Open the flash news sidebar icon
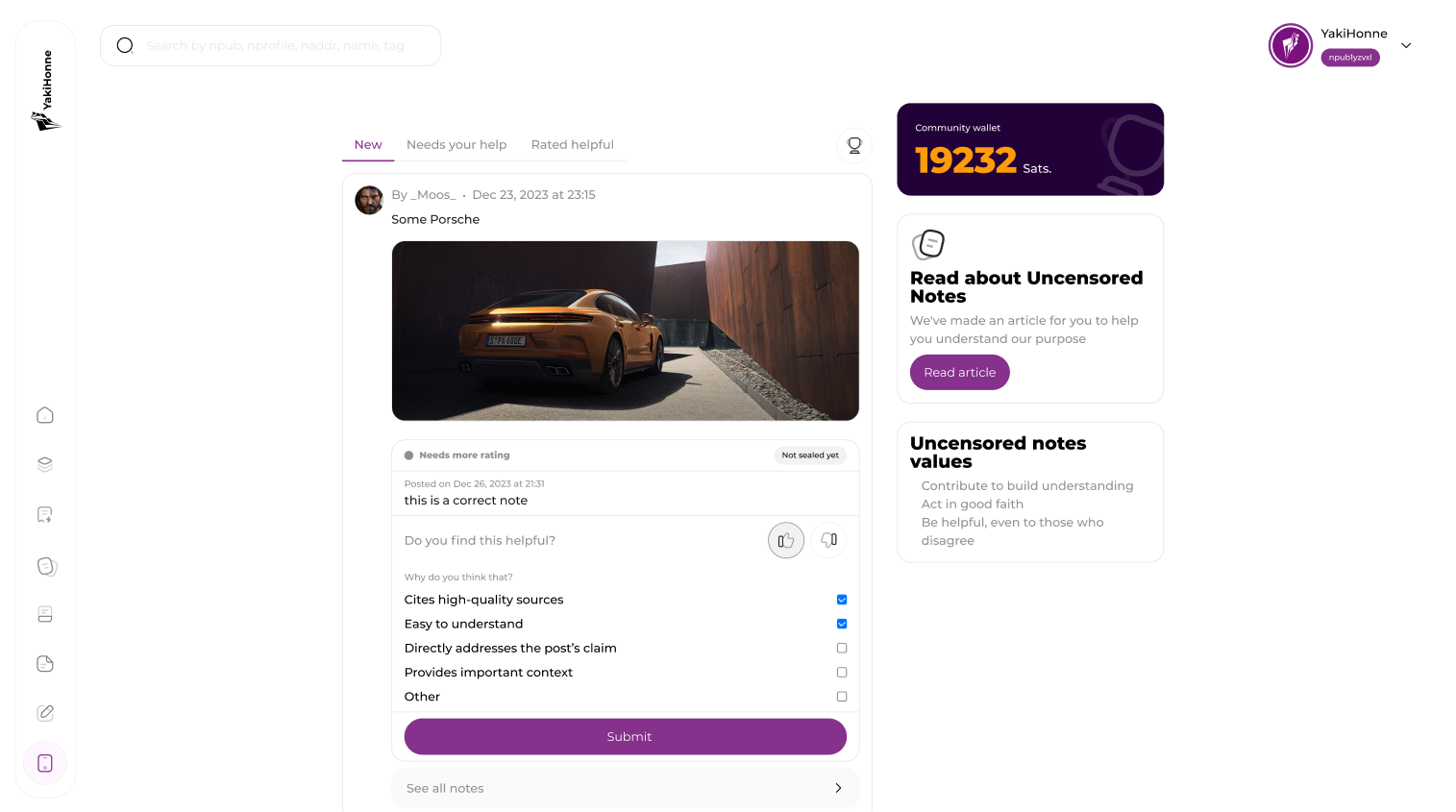 [45, 515]
